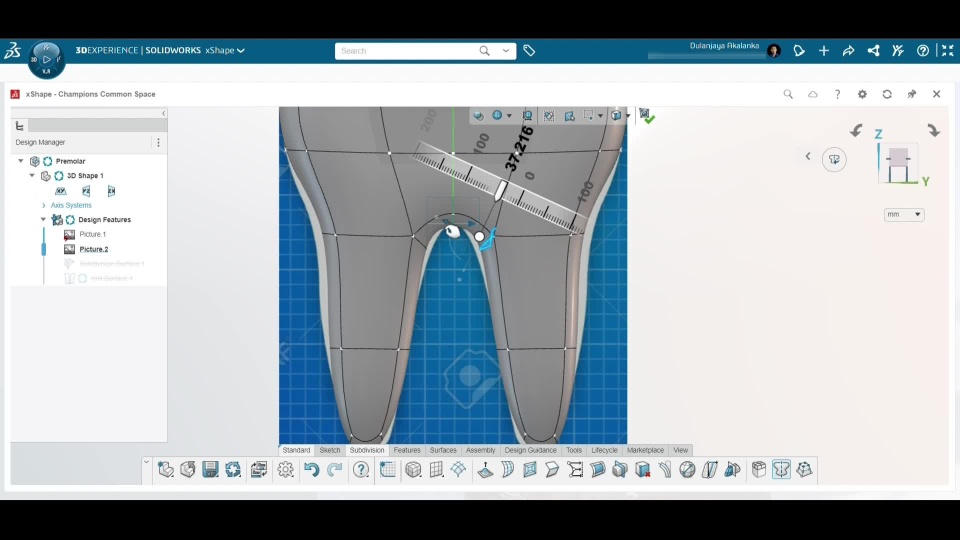
Task: Rotate view with the left curved arrow
Action: (856, 130)
